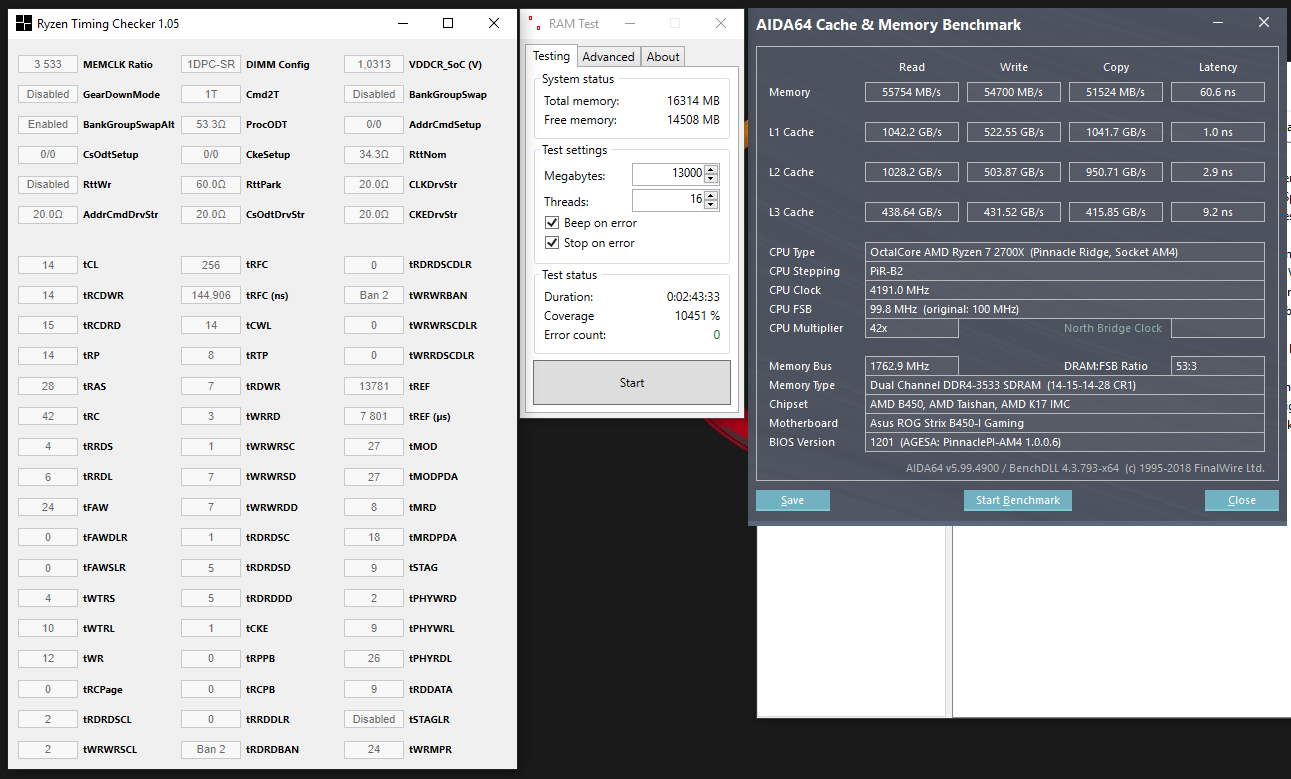Image resolution: width=1291 pixels, height=779 pixels.
Task: Click the RttNom value 34.3Ω
Action: tap(374, 154)
